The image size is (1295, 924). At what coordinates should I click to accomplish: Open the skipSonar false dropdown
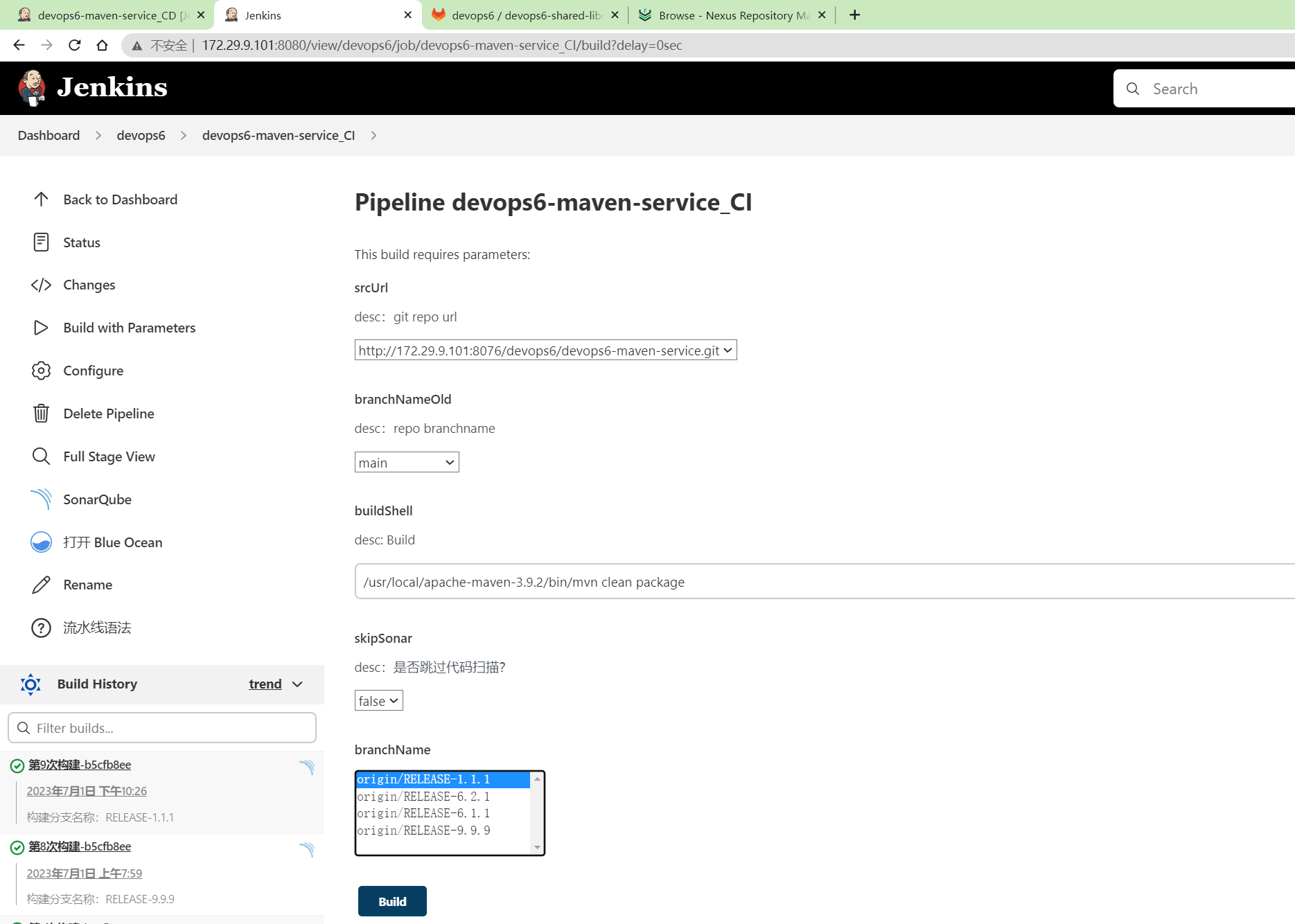point(378,700)
